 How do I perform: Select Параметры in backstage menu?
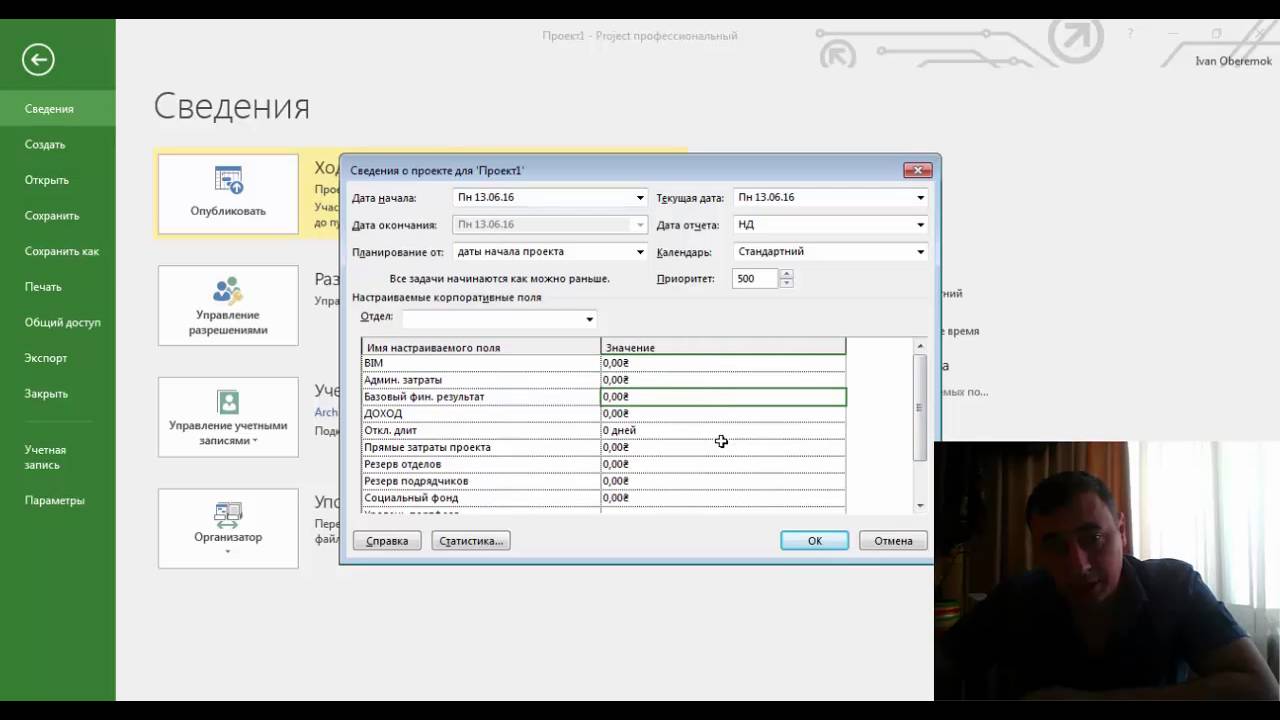58,500
